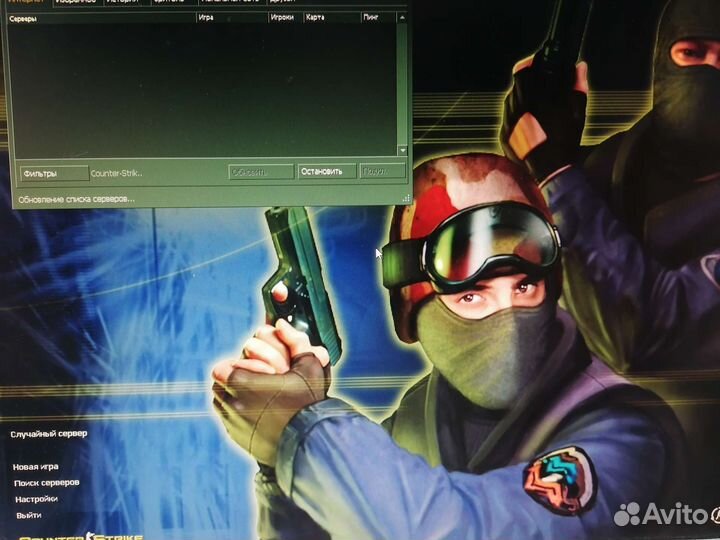Sort the list by the Серверы column
This screenshot has width=720, height=540.
[102, 19]
